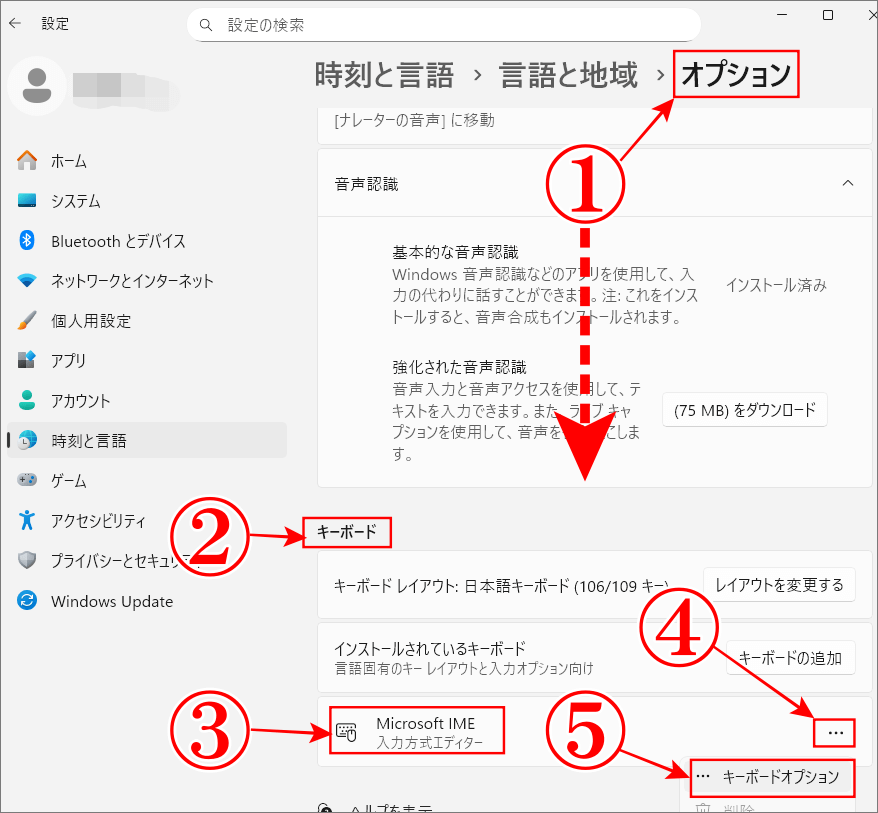Open the ellipsis menu for Microsoft IME
This screenshot has height=813, width=878.
click(x=835, y=731)
